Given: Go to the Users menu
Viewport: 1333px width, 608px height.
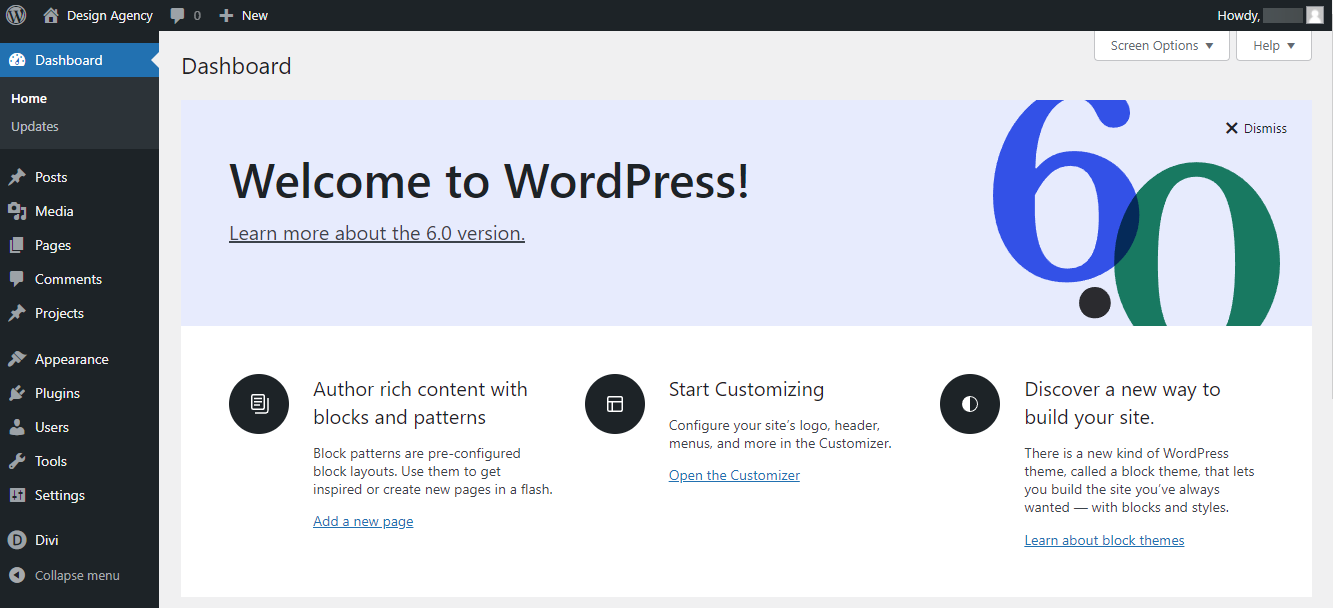Looking at the screenshot, I should (52, 427).
